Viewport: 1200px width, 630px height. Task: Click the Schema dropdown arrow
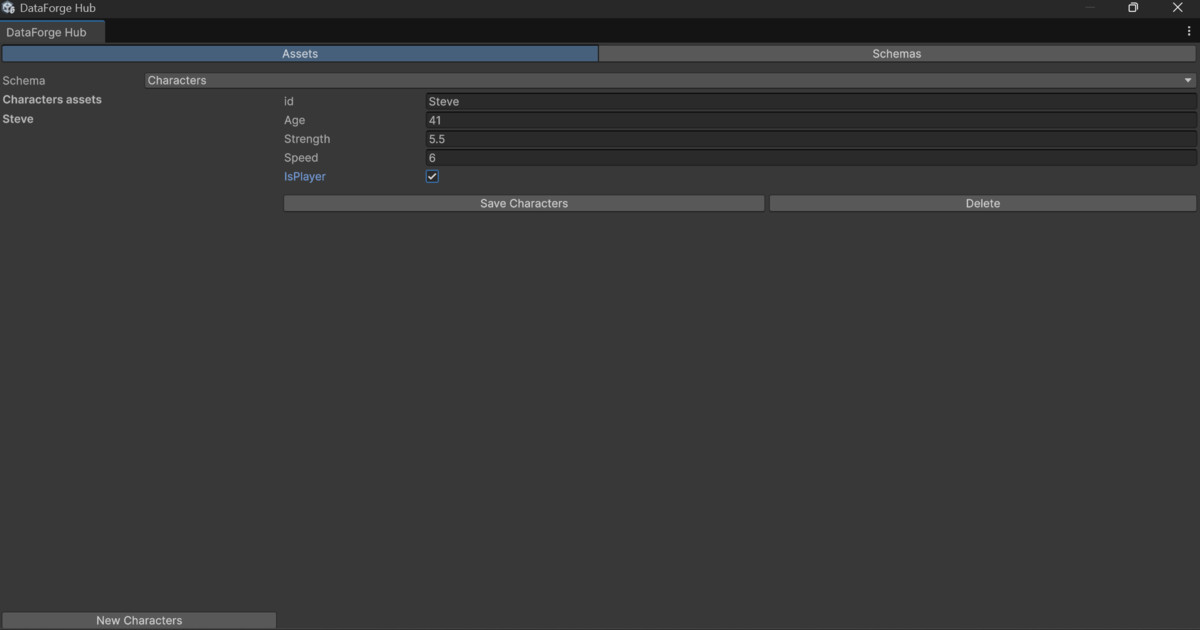point(1188,80)
